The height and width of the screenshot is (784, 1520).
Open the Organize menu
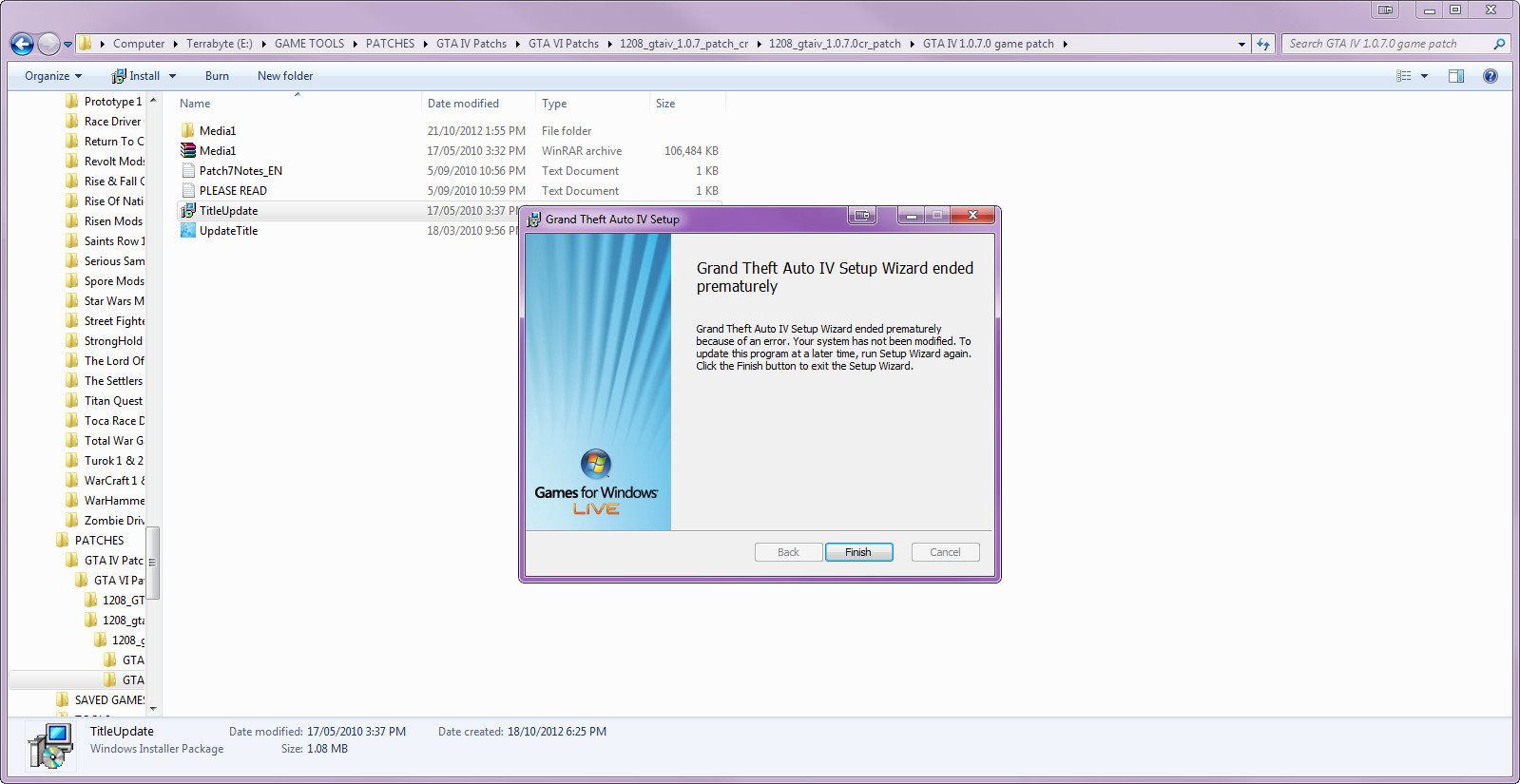(53, 76)
